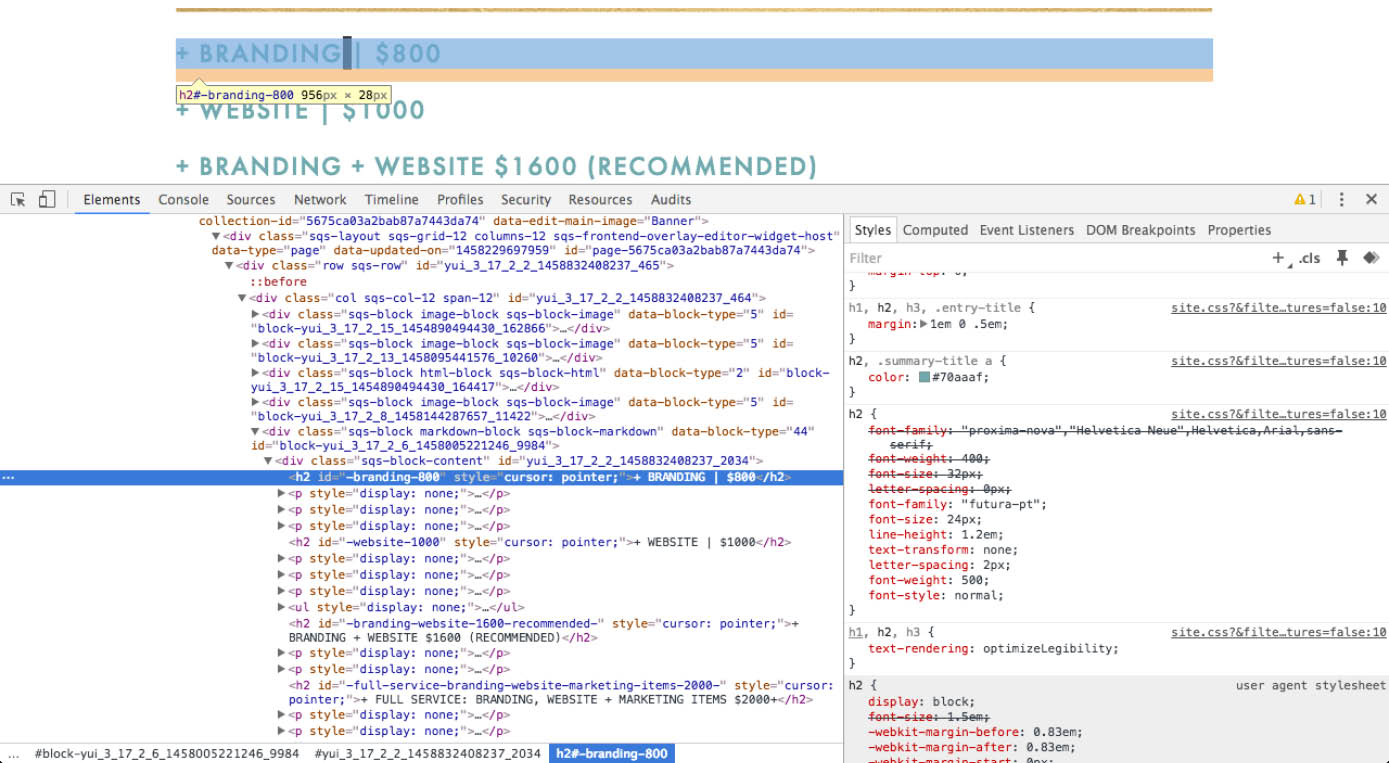Switch to the Network tab

pos(320,200)
